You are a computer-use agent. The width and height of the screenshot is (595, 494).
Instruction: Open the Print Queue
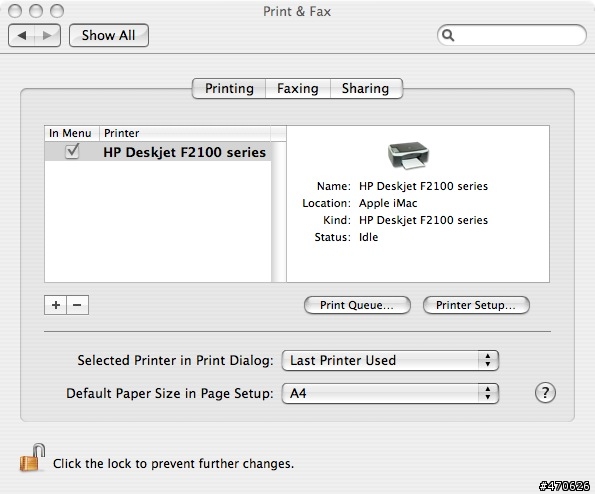pos(357,305)
